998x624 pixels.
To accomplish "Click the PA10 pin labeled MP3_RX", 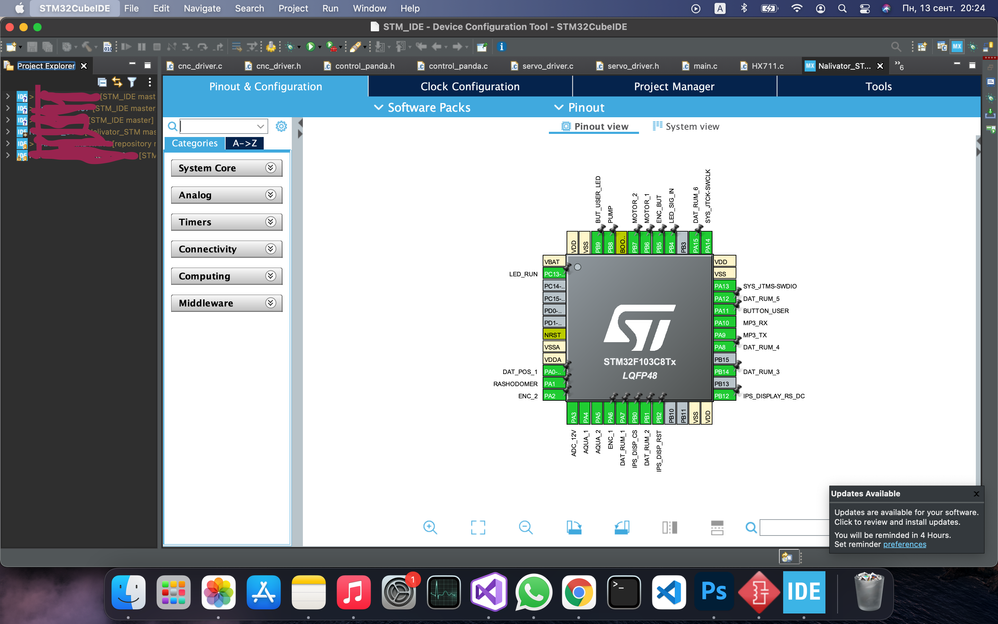I will pyautogui.click(x=724, y=323).
